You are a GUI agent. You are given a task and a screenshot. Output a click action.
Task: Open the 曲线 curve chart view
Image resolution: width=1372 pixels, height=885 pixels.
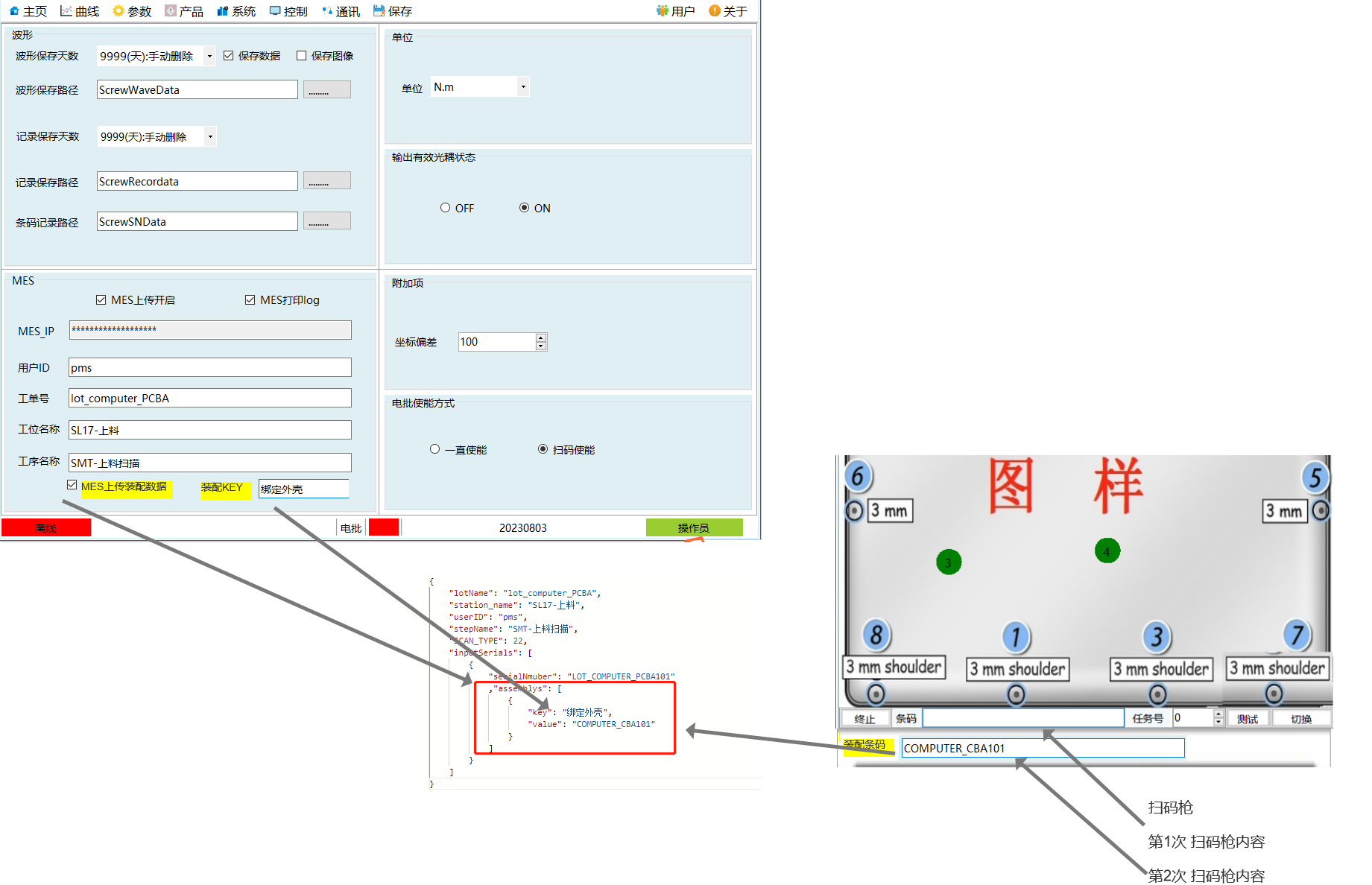click(x=66, y=11)
